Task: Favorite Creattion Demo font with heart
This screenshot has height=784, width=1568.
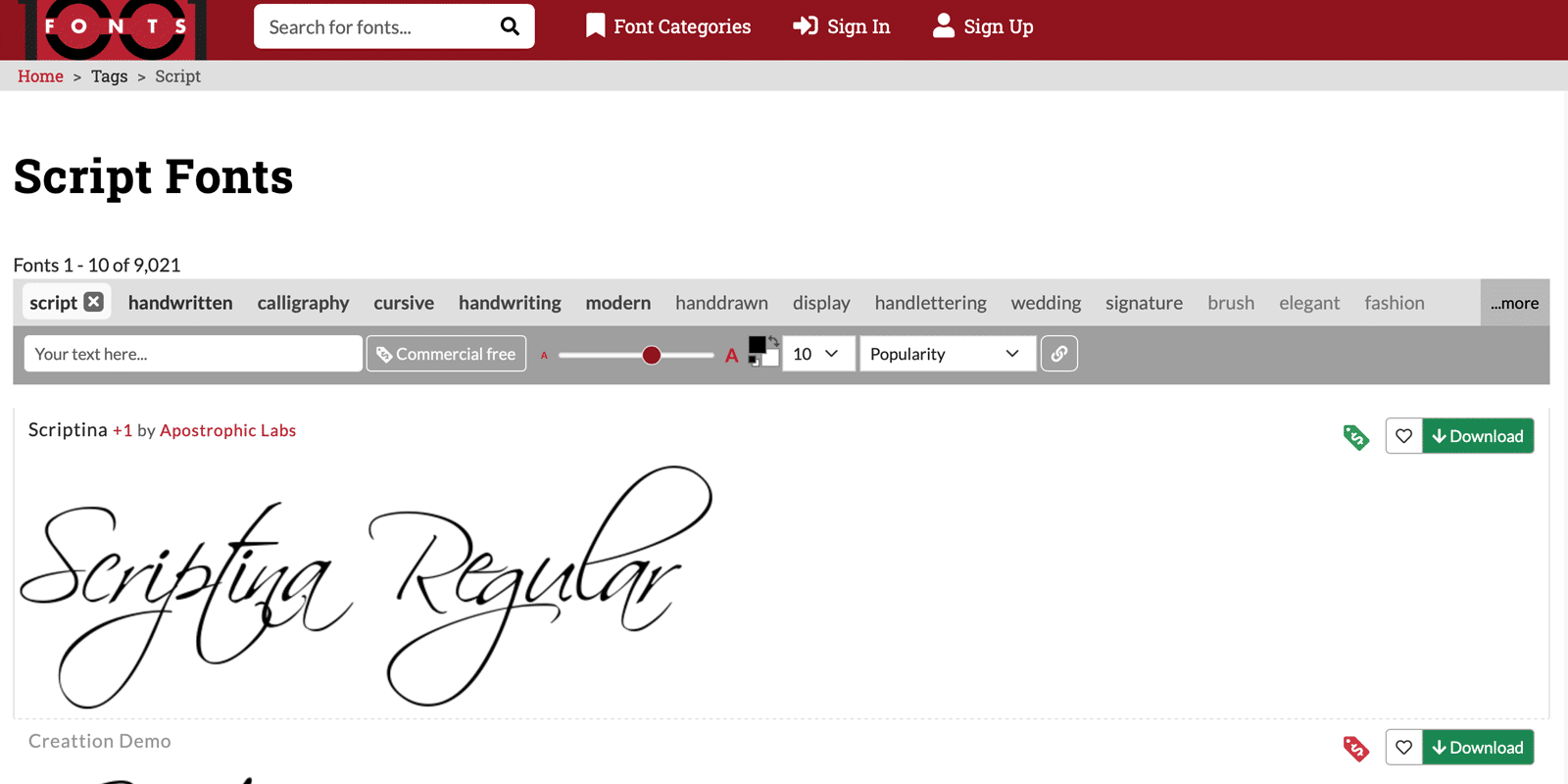Action: 1403,748
